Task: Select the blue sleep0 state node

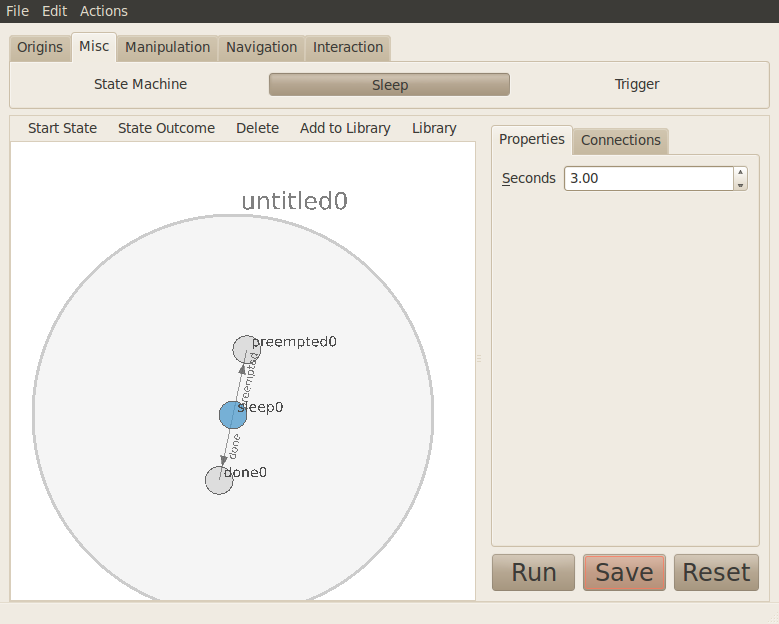Action: pyautogui.click(x=233, y=414)
